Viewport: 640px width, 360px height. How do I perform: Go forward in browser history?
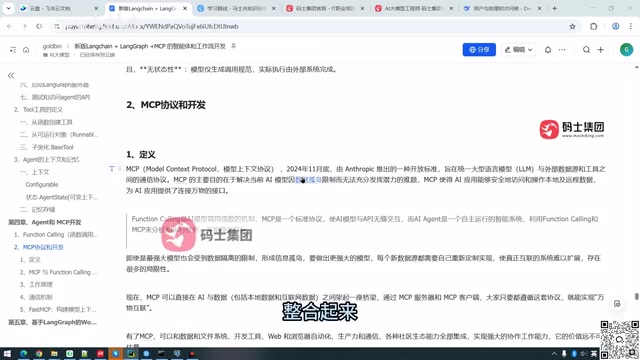point(24,27)
